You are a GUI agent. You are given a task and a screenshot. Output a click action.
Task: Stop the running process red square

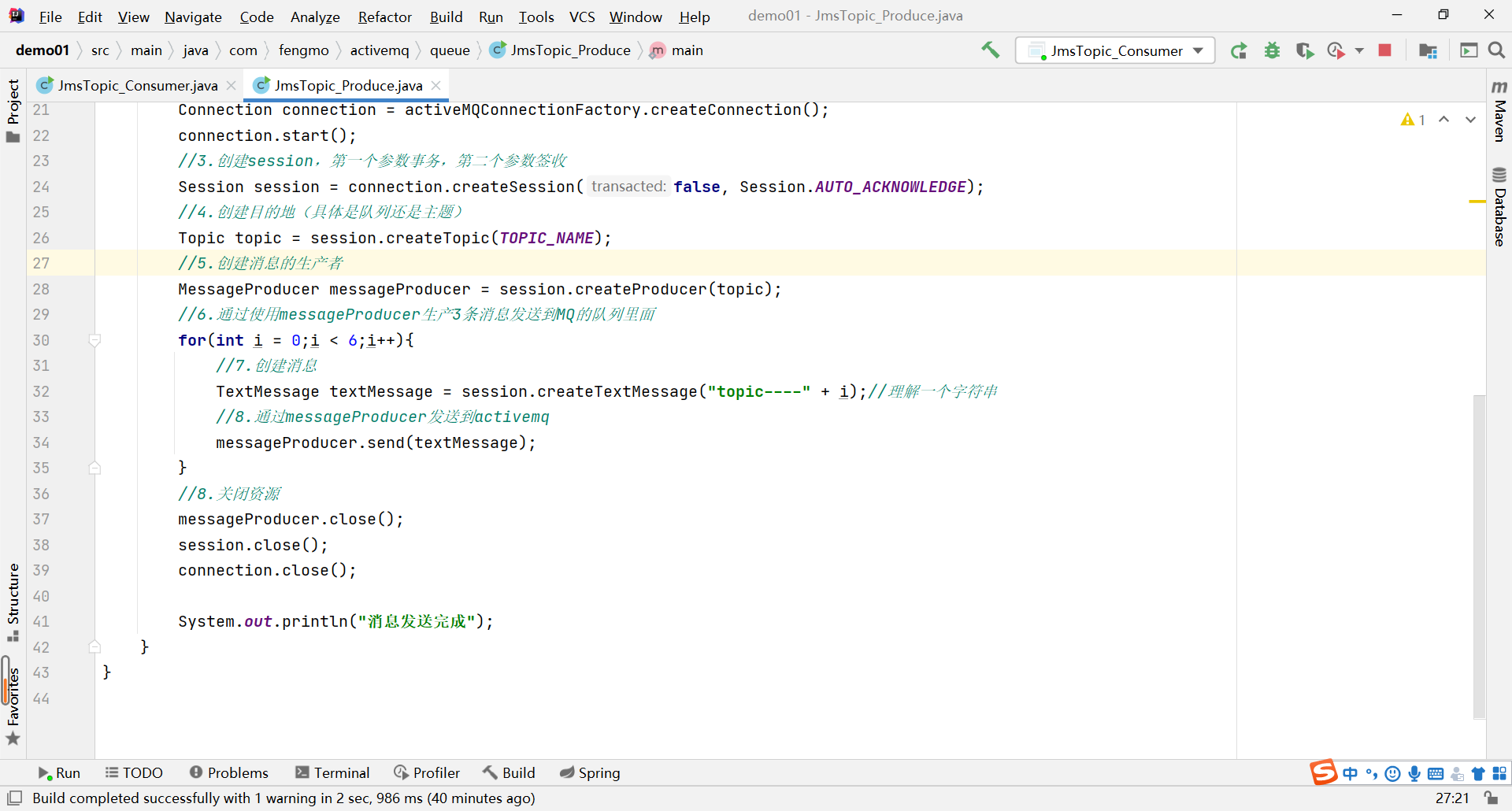[1384, 50]
